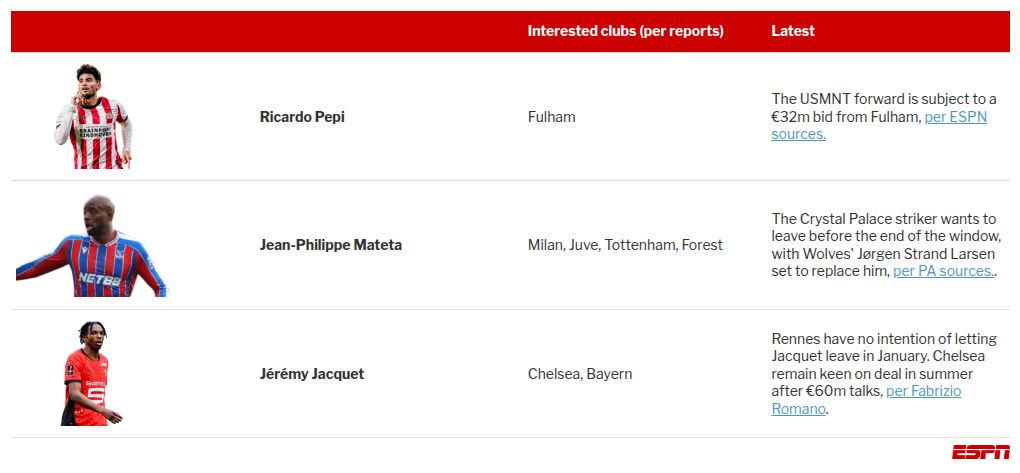
Task: Select Jérémy Jacquet's player photo
Action: [x=92, y=374]
